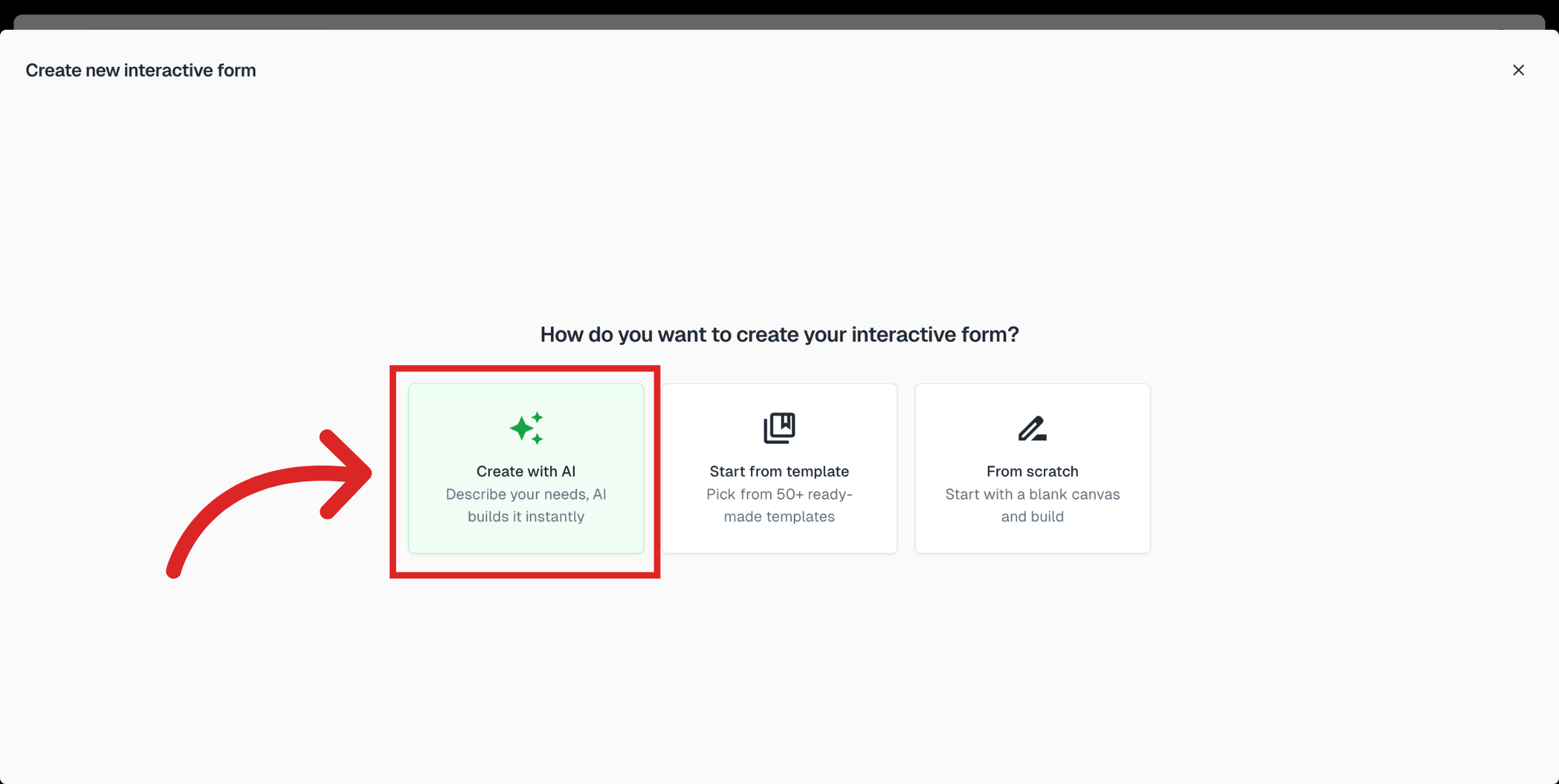The width and height of the screenshot is (1559, 784).
Task: Start building from a blank canvas
Action: point(1032,469)
